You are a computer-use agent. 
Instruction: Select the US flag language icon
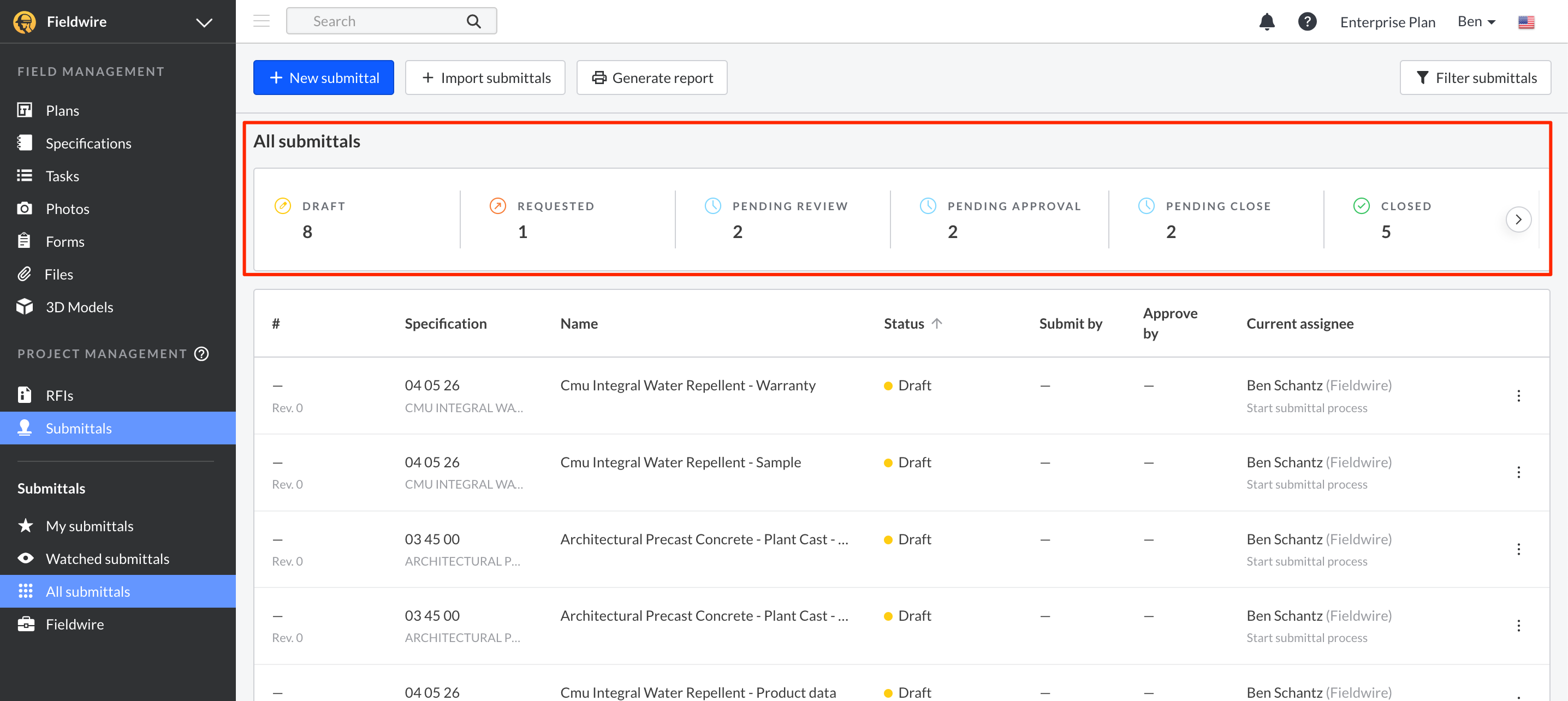pyautogui.click(x=1526, y=22)
